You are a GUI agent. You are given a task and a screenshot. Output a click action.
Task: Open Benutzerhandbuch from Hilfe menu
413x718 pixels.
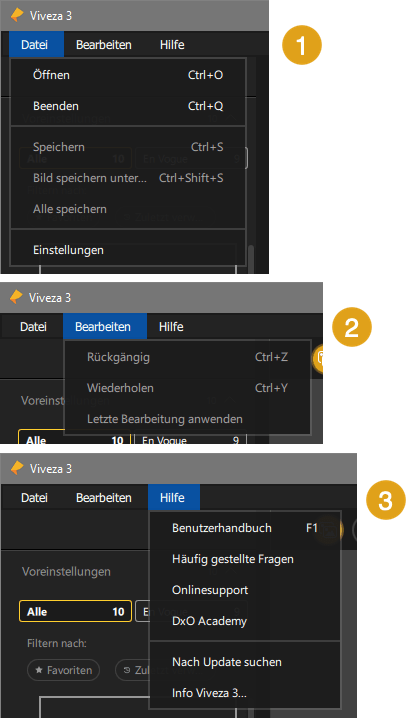coord(245,528)
